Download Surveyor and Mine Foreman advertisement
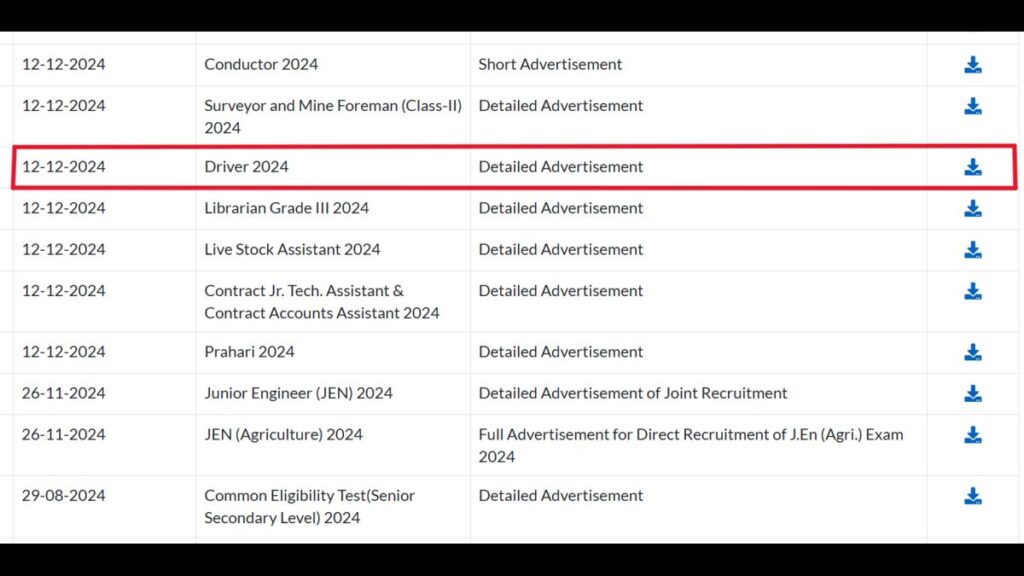Viewport: 1024px width, 576px height. [972, 106]
